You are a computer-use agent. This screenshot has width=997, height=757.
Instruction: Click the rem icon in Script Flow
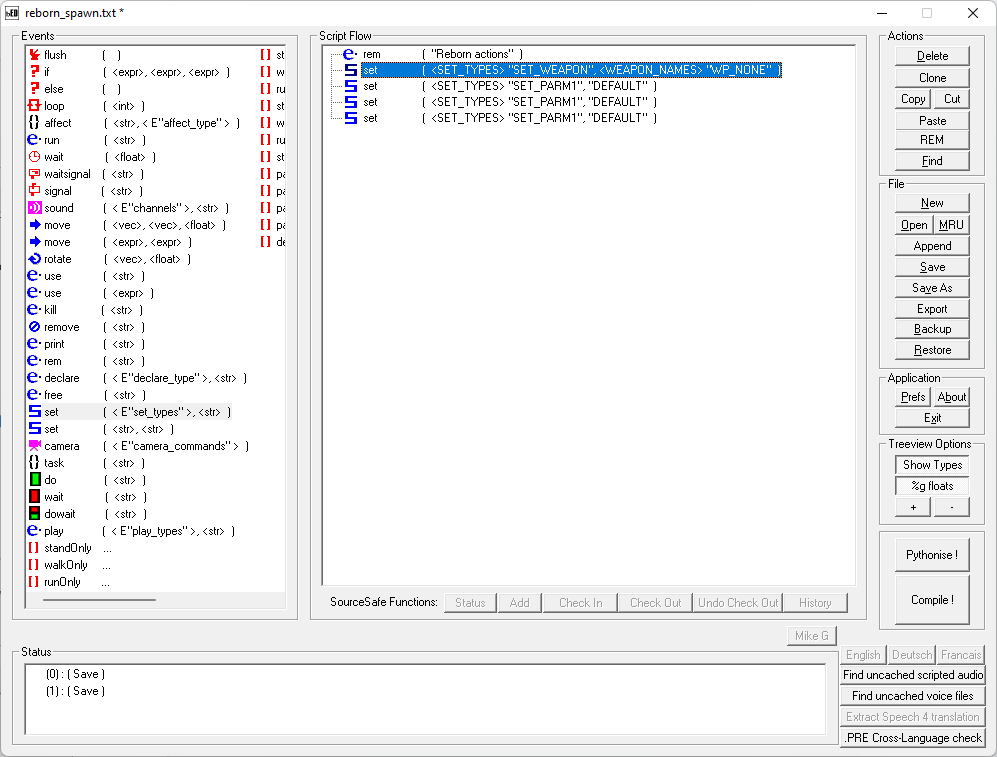(349, 54)
